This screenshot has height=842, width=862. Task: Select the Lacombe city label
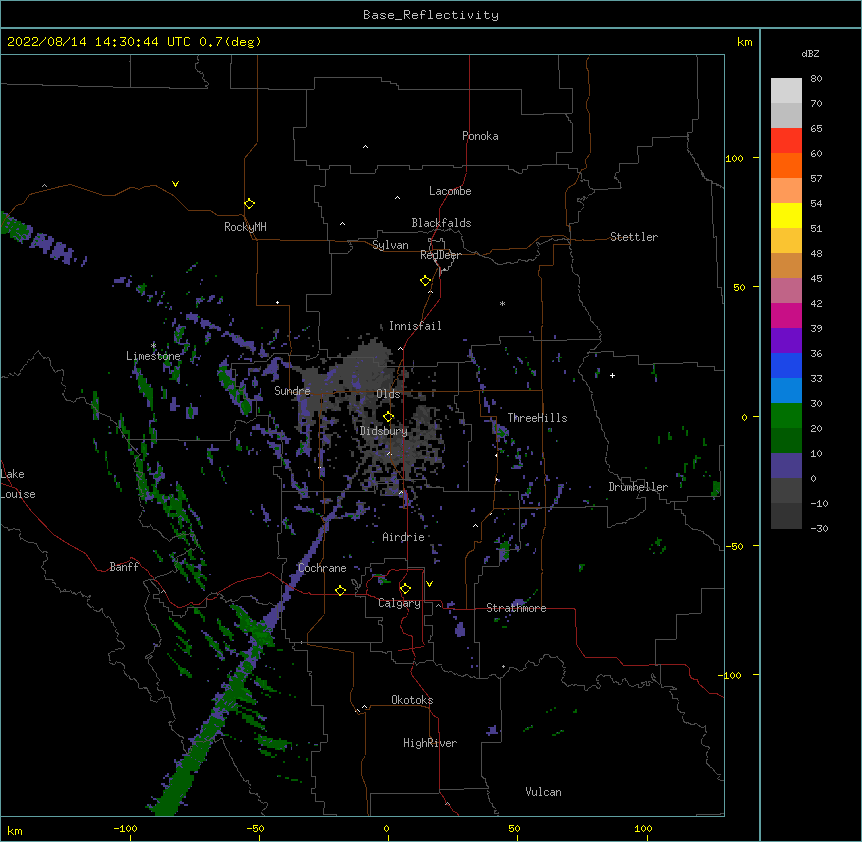(450, 191)
